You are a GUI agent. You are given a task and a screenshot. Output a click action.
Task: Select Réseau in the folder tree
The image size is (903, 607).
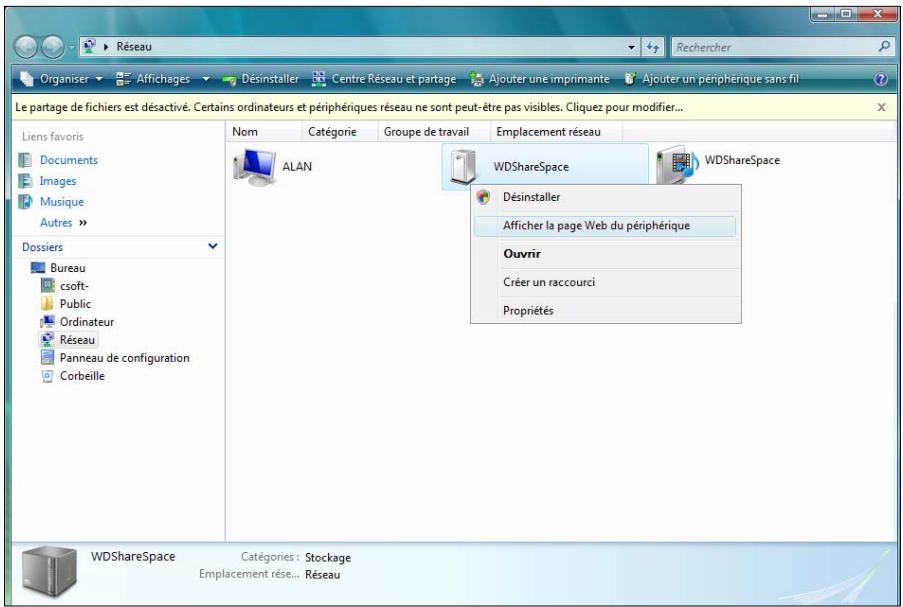coord(77,340)
